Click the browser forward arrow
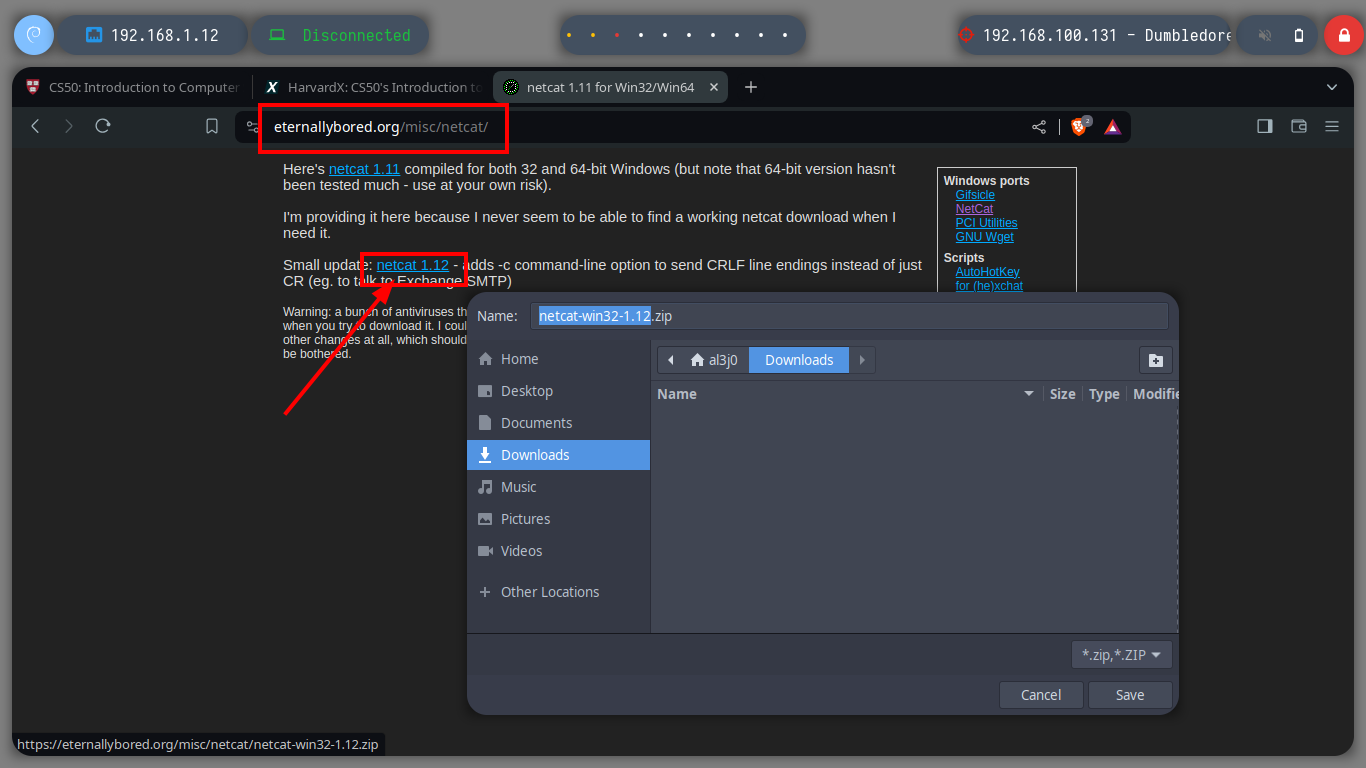The height and width of the screenshot is (768, 1366). [68, 126]
